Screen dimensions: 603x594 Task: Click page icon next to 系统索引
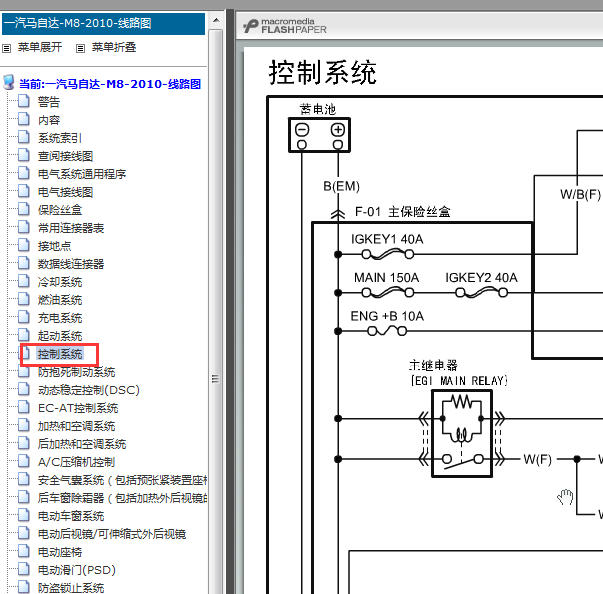pos(24,137)
